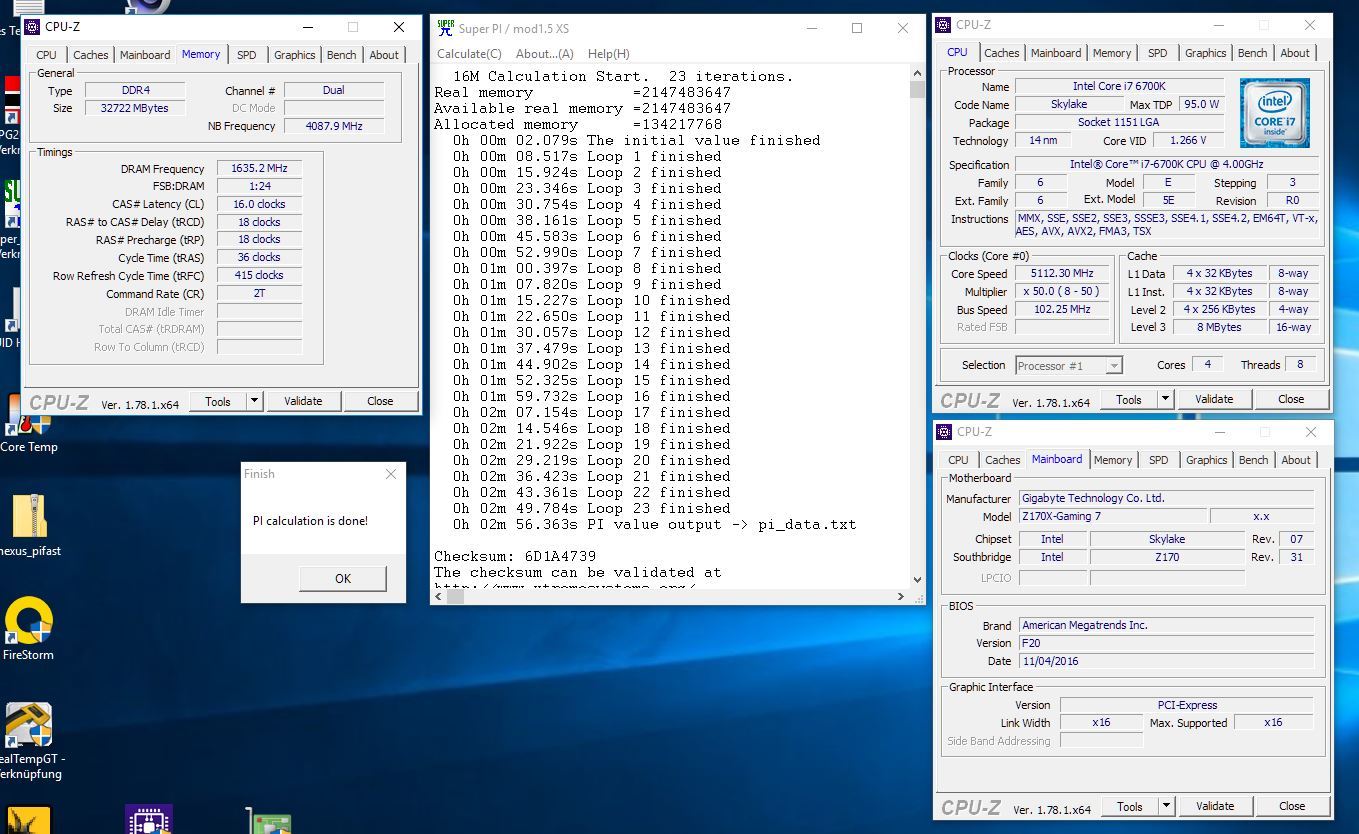Open Bench tab in CPU-Z processor window
The height and width of the screenshot is (834, 1359).
pyautogui.click(x=1252, y=53)
